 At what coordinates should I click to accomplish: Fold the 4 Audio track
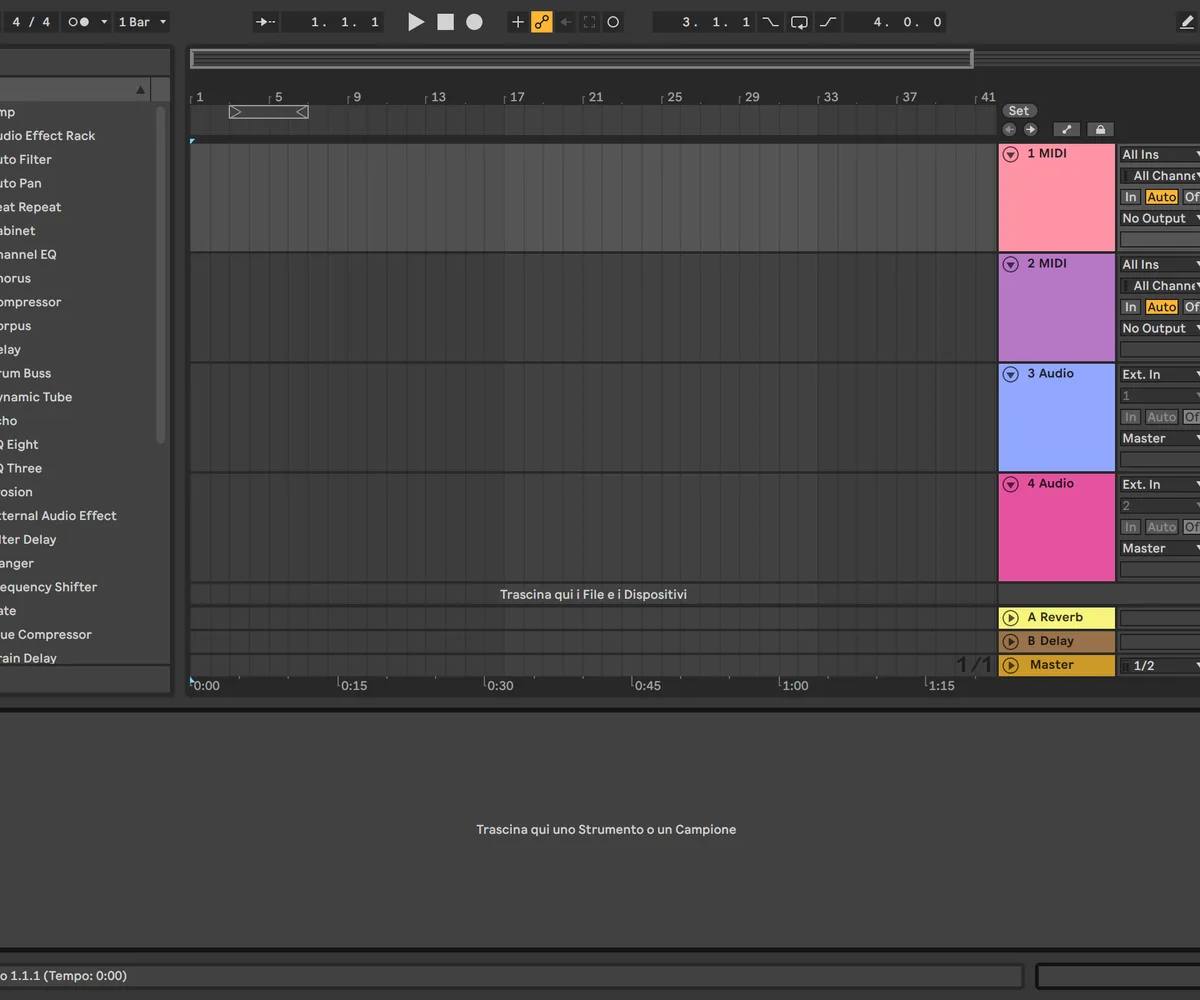coord(1010,484)
